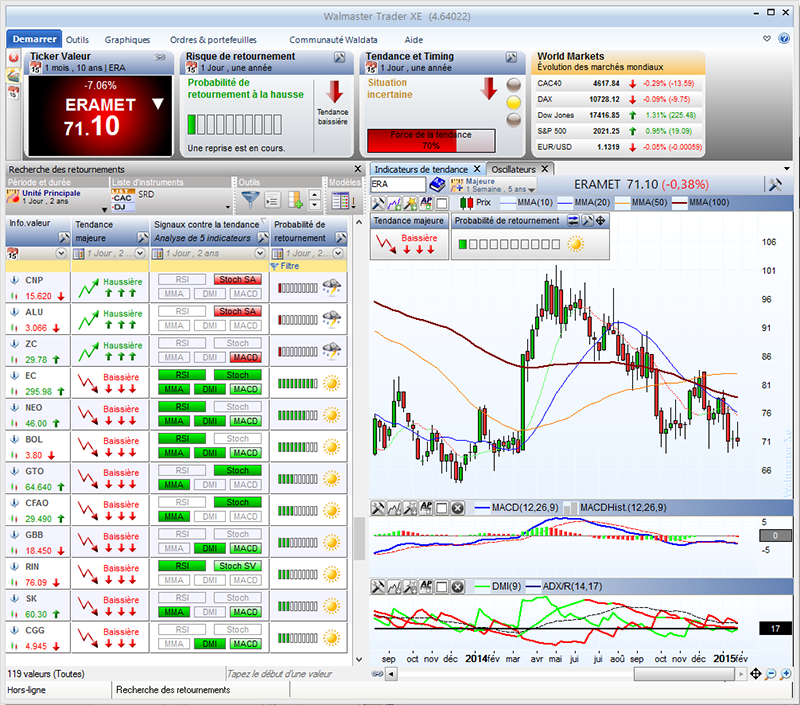Open the Majeure 1 Semaine, 5 ans dropdown
800x705 pixels.
(493, 185)
